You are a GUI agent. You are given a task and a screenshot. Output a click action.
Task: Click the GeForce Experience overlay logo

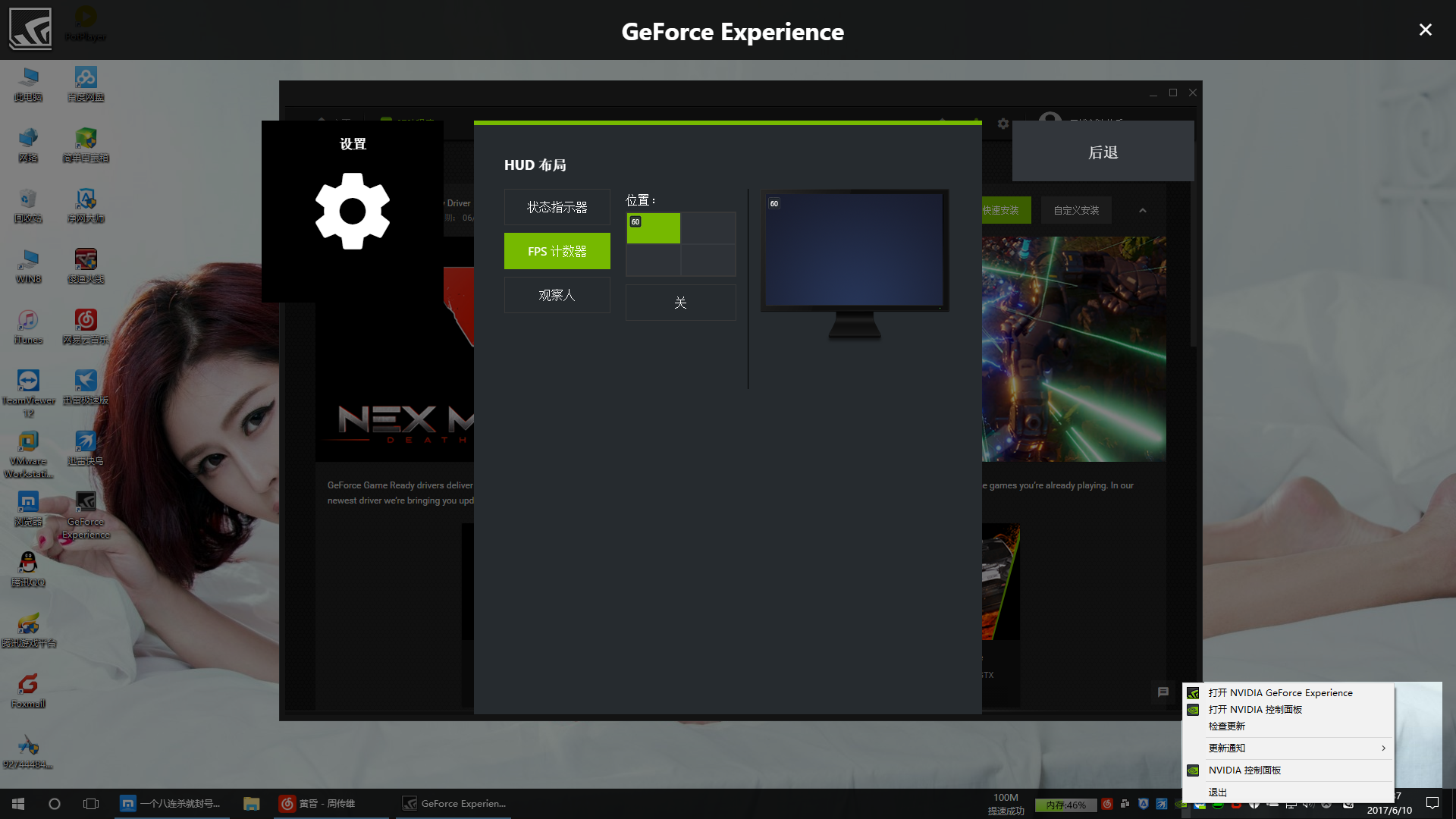coord(30,29)
